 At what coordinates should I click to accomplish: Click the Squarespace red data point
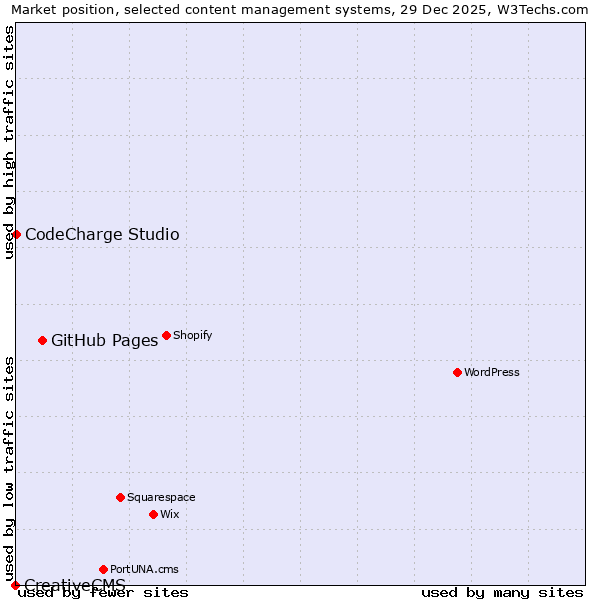[121, 497]
